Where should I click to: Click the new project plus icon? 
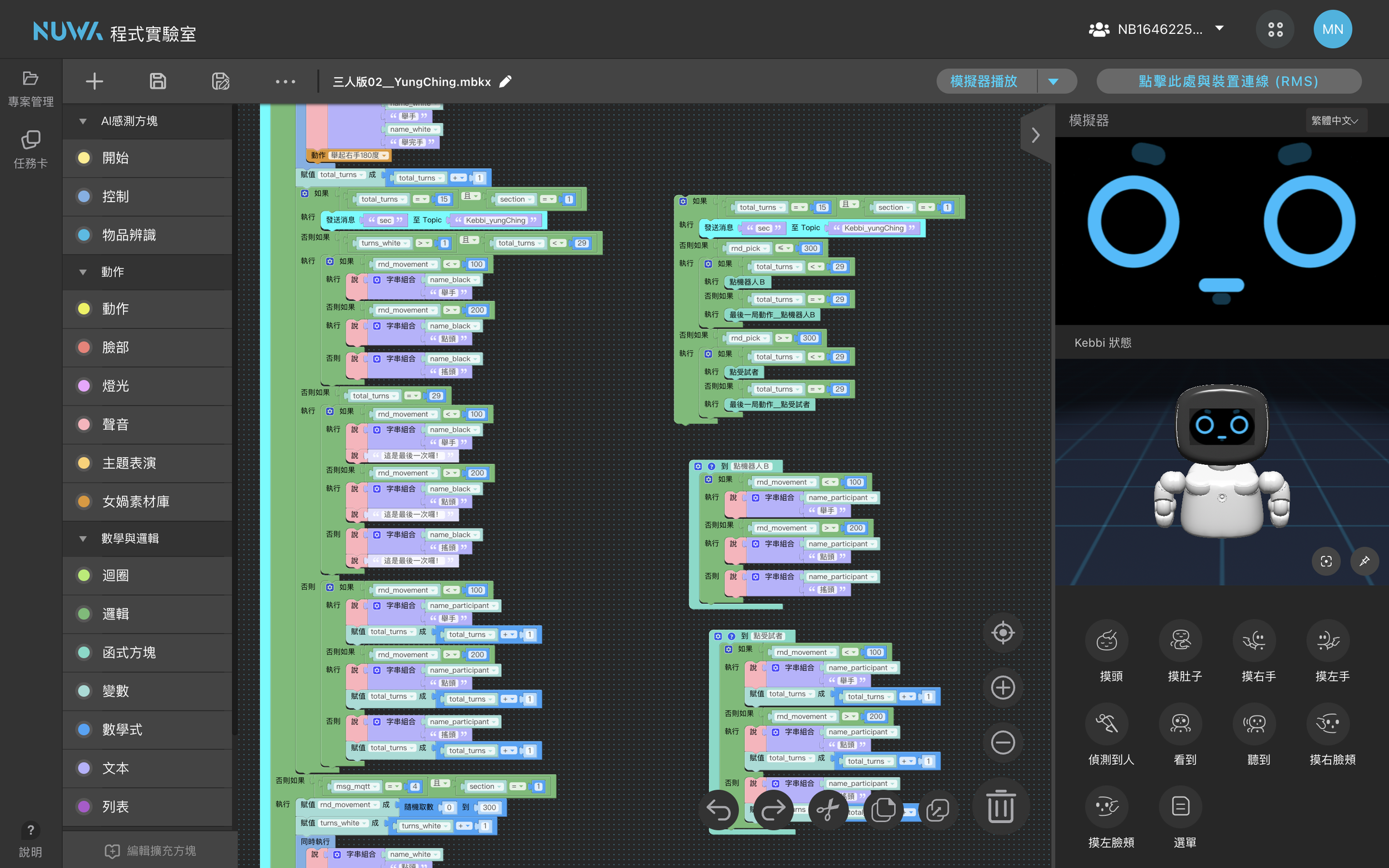[94, 82]
